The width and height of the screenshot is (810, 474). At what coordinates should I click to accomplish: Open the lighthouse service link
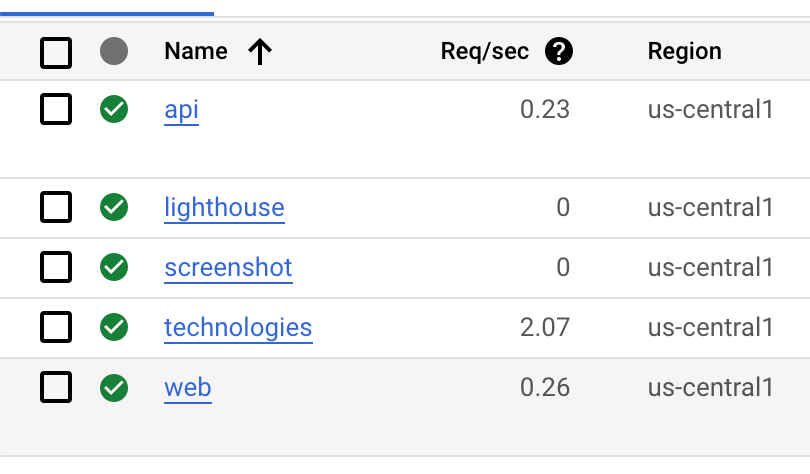point(224,208)
